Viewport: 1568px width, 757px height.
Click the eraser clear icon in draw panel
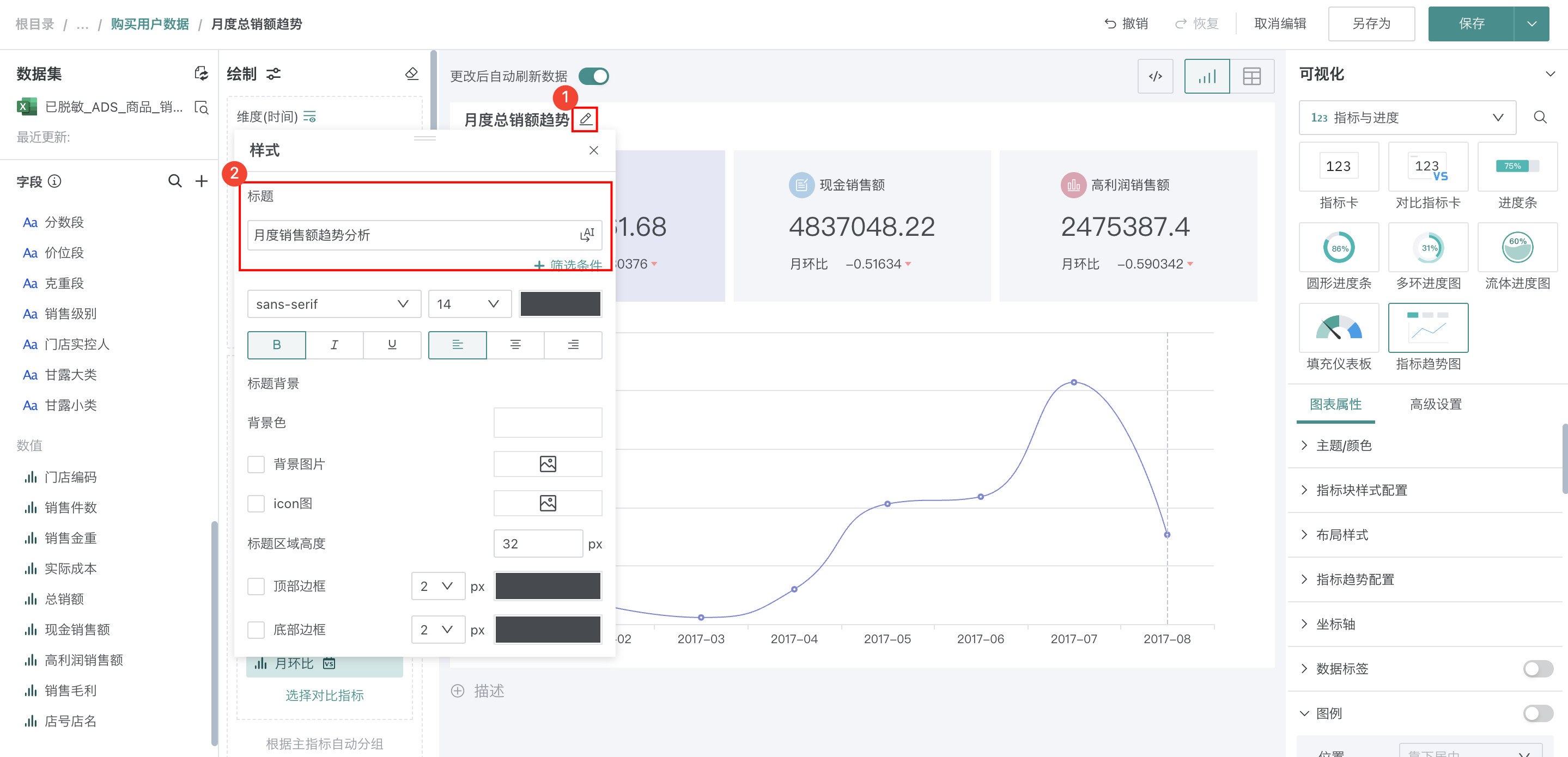[411, 74]
